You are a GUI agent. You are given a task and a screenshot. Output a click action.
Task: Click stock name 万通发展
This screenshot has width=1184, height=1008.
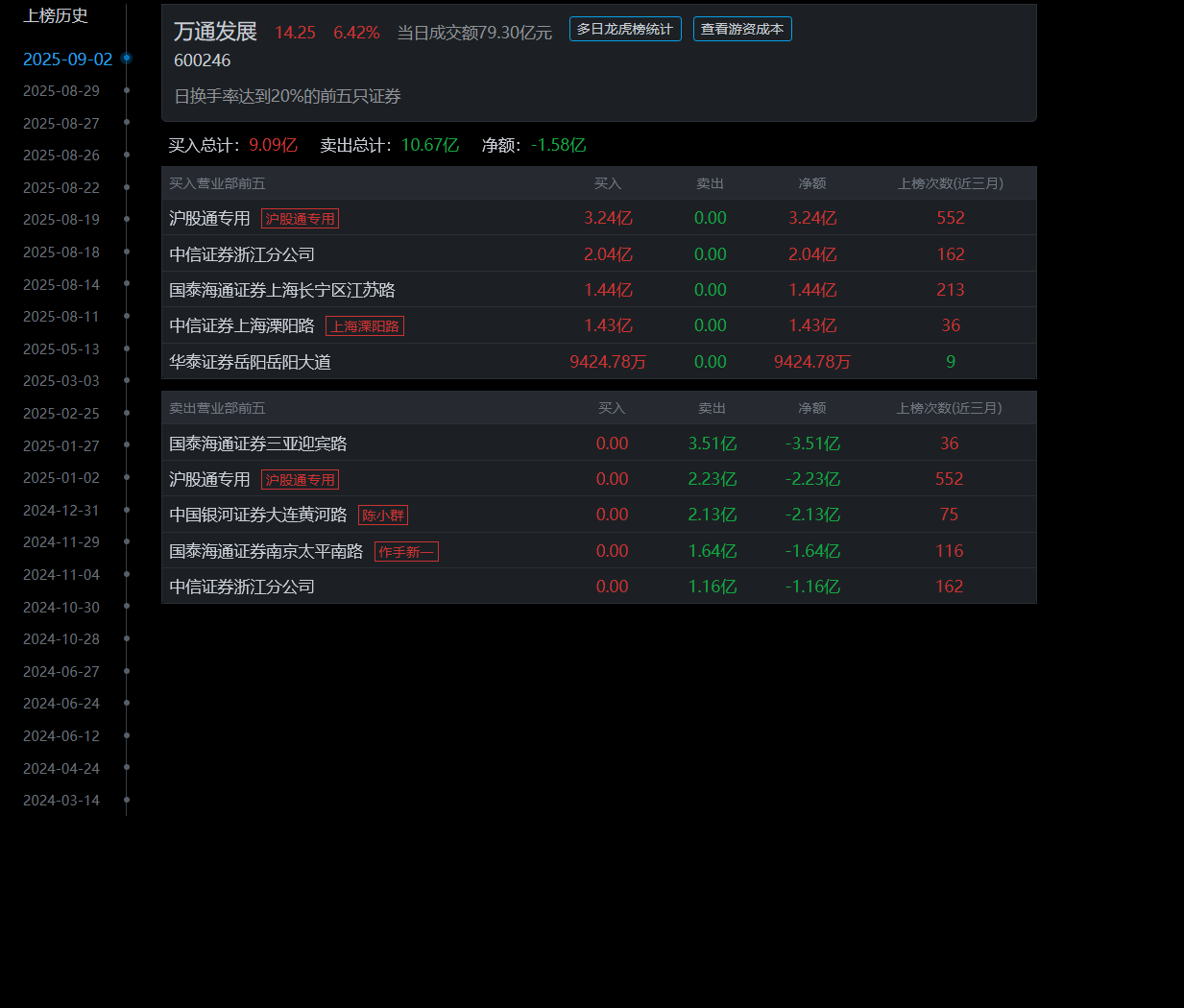[x=215, y=32]
